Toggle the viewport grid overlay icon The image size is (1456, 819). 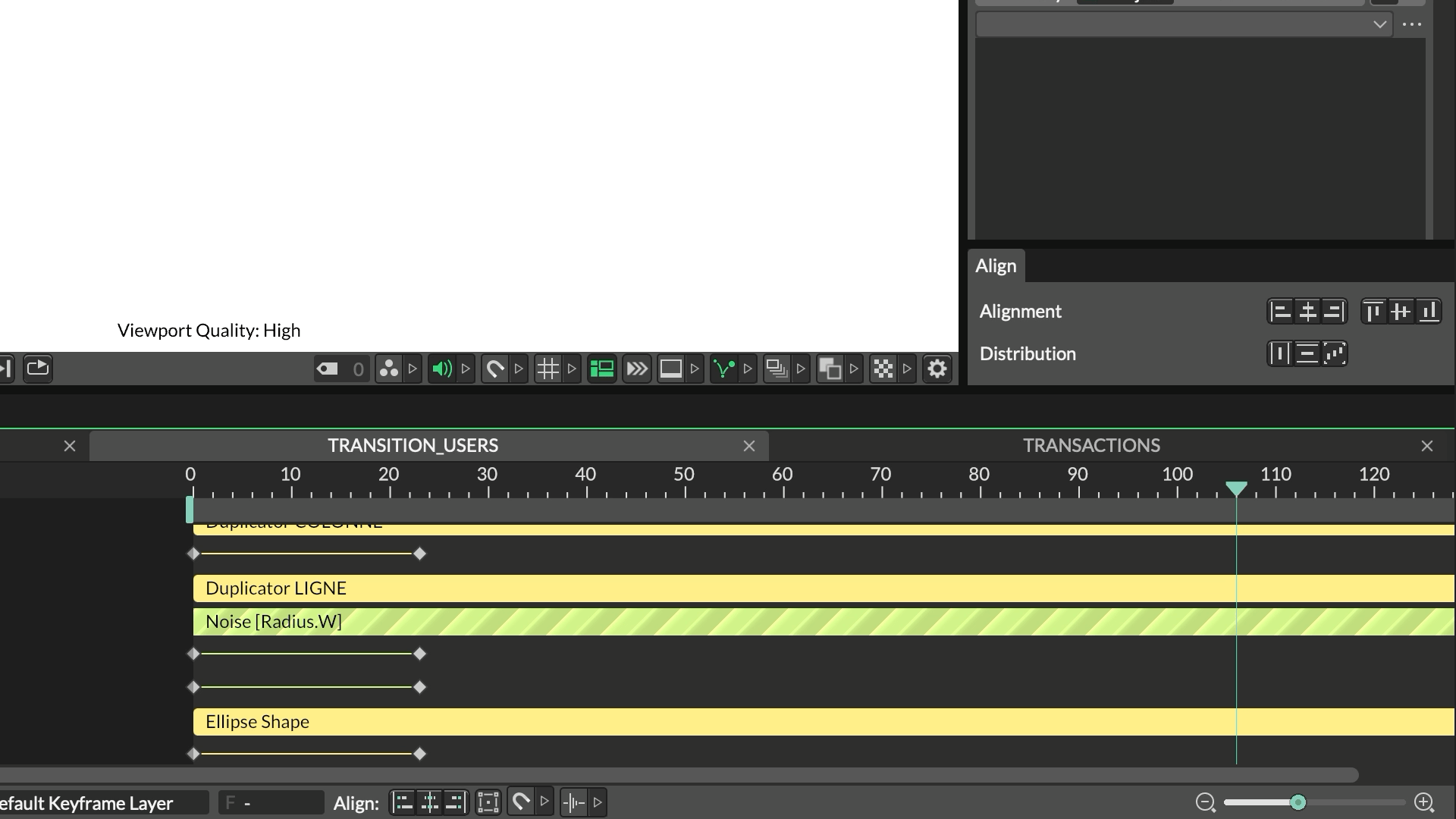(x=548, y=369)
